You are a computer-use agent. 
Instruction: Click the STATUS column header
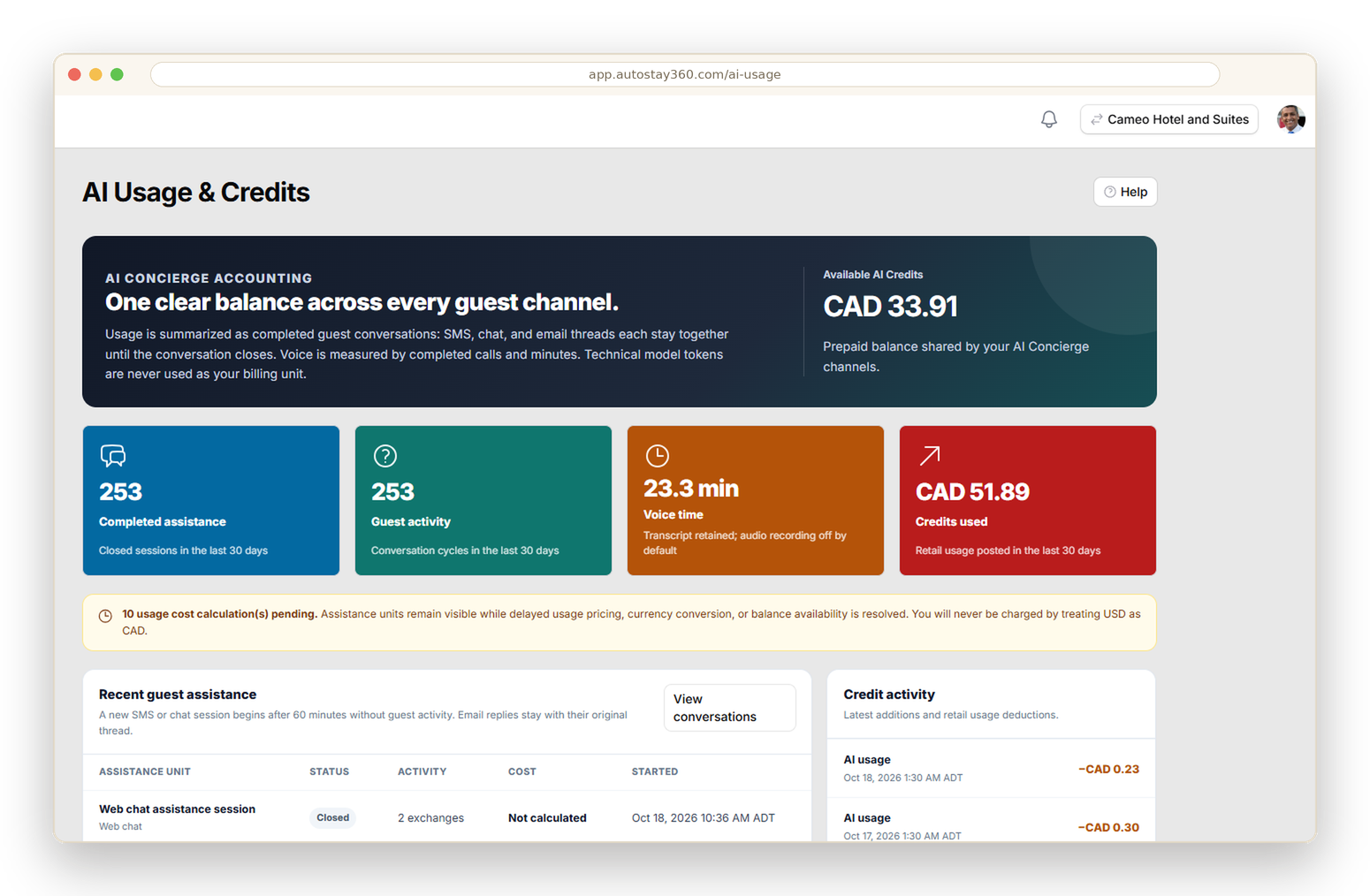point(329,771)
